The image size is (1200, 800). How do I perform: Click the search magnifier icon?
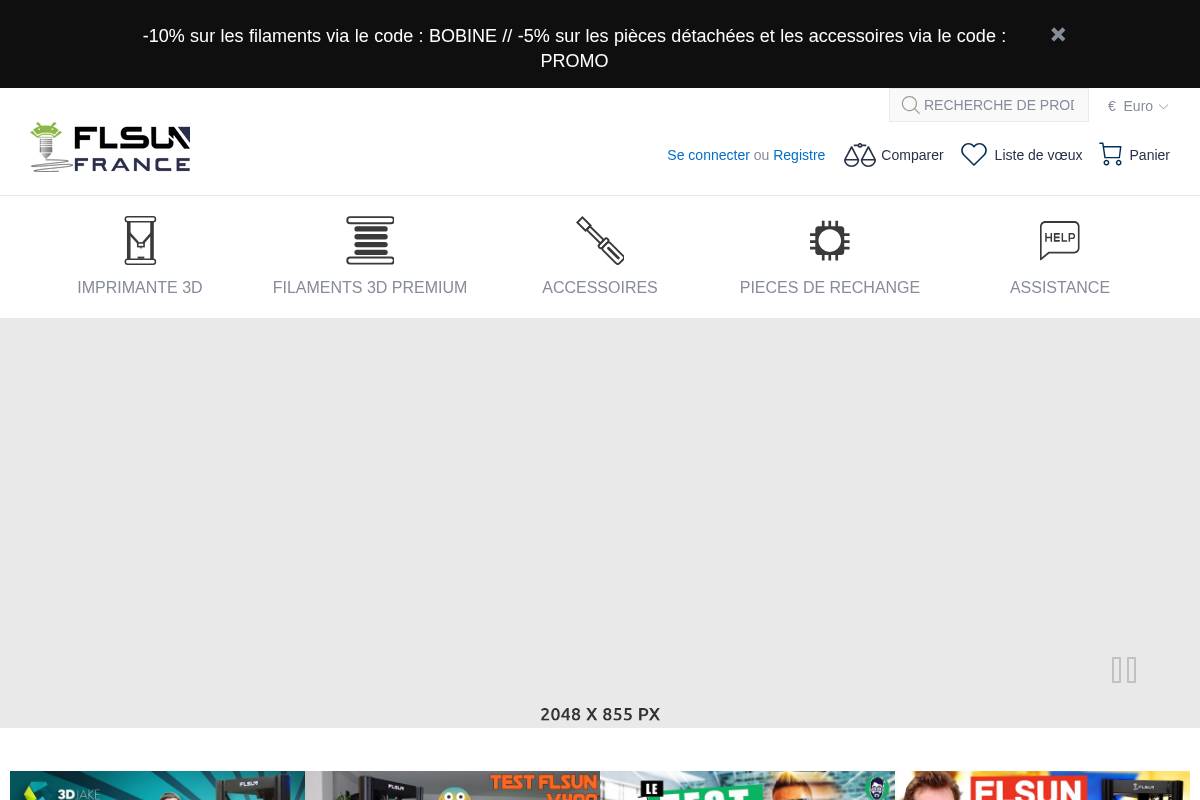point(910,105)
